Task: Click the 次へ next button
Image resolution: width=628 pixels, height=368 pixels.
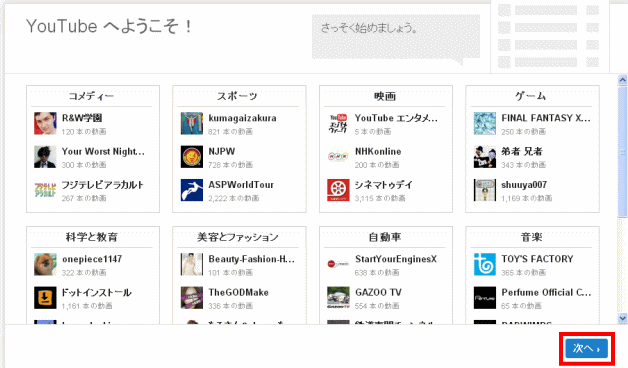Action: tap(587, 348)
